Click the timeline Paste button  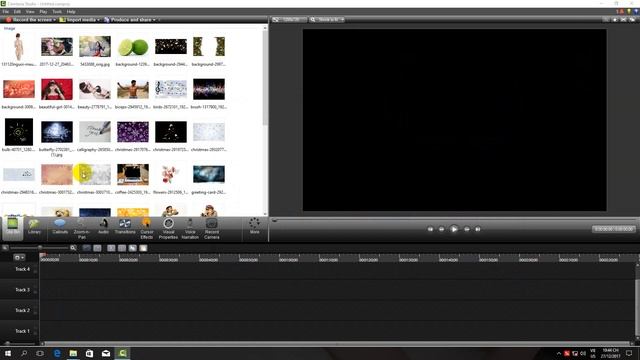(143, 248)
